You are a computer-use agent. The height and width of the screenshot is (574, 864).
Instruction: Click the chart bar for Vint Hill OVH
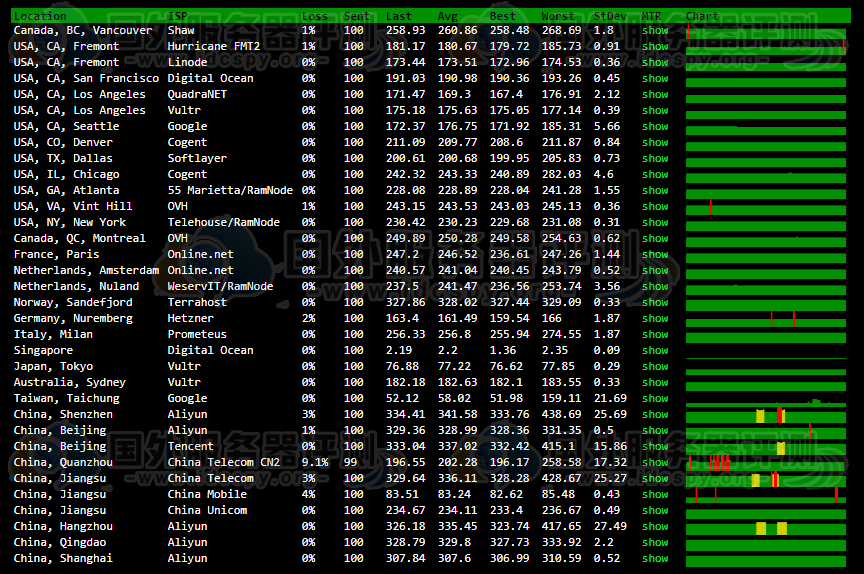766,207
